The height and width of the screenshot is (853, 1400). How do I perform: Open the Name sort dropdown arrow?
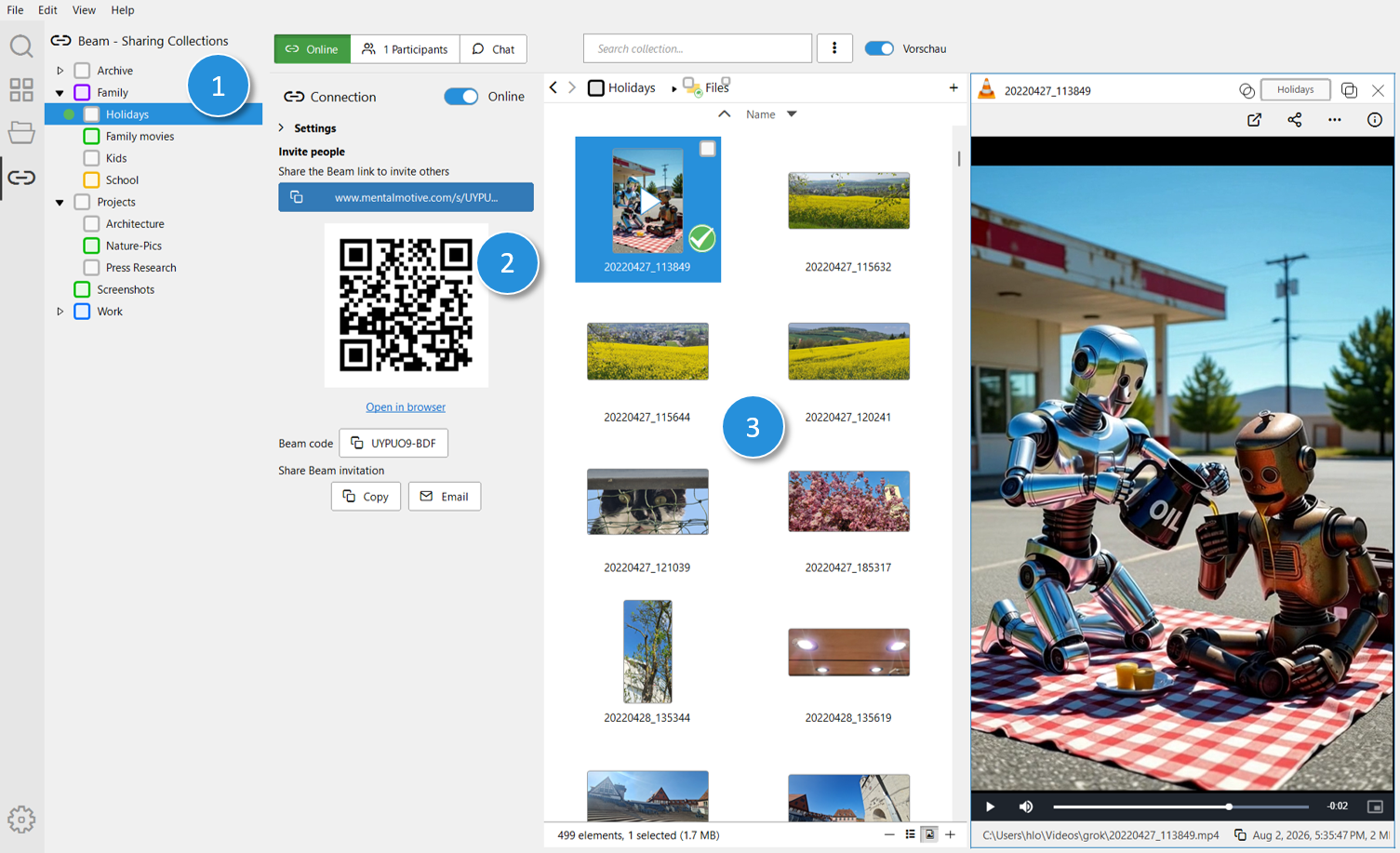tap(793, 114)
